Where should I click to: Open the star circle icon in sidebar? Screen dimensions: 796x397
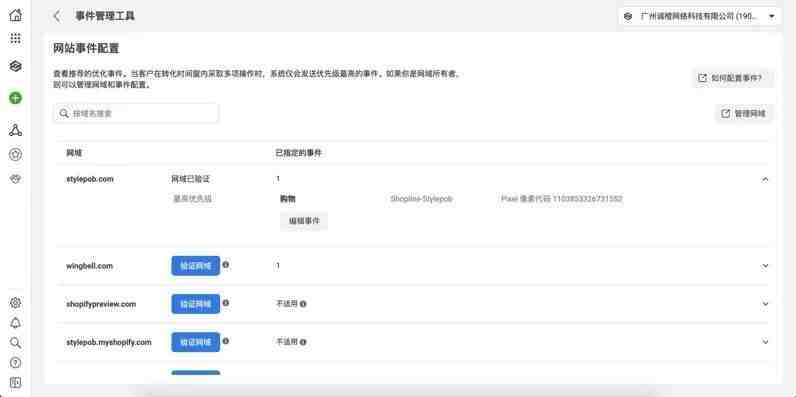(x=16, y=155)
